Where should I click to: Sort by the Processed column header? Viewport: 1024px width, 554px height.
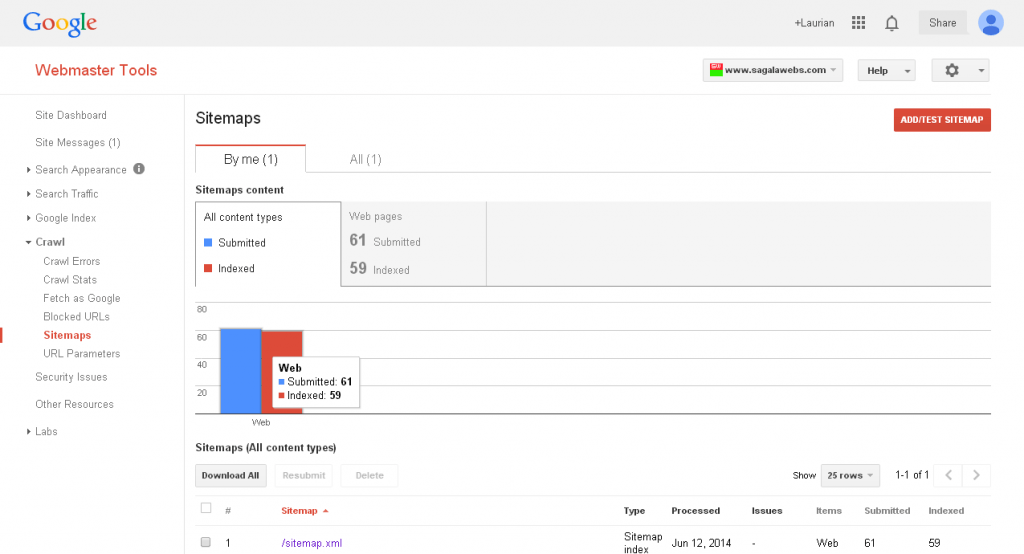[696, 511]
